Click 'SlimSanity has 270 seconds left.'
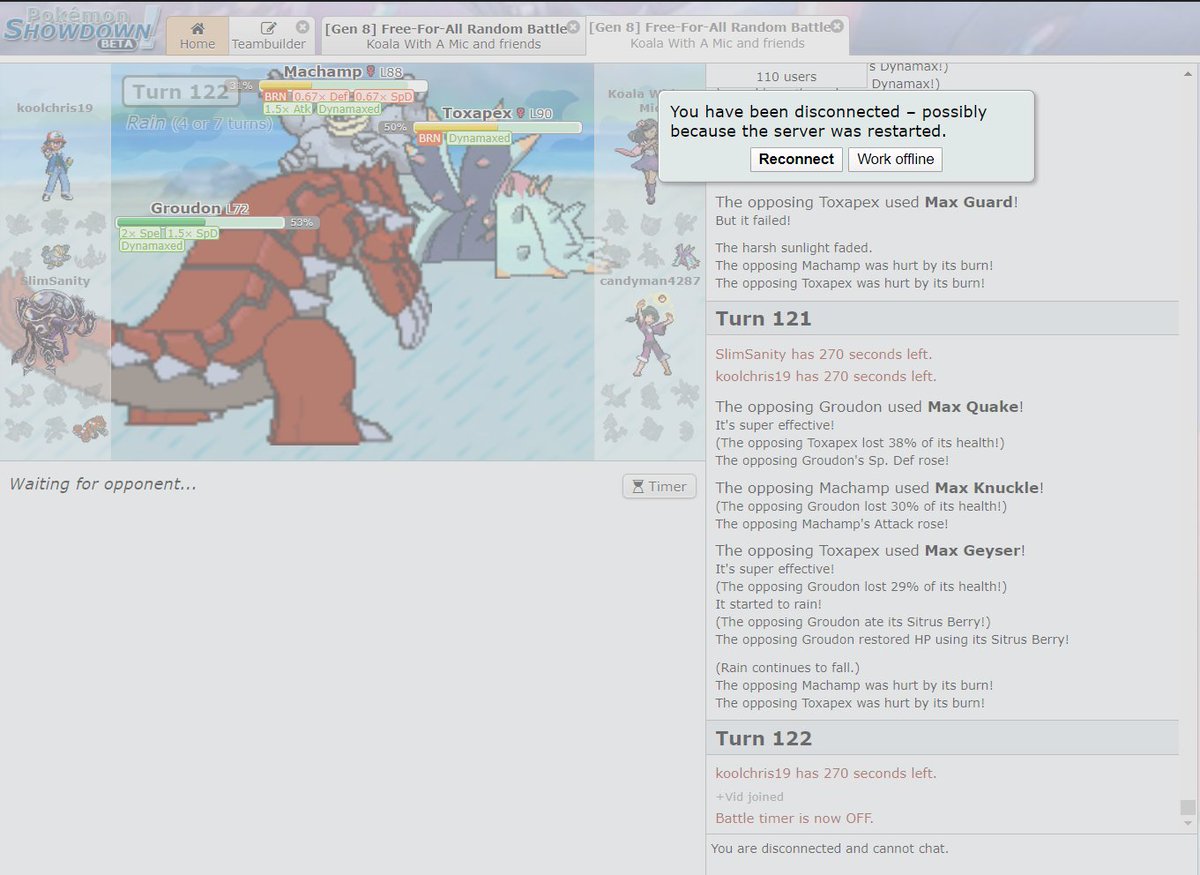 823,354
